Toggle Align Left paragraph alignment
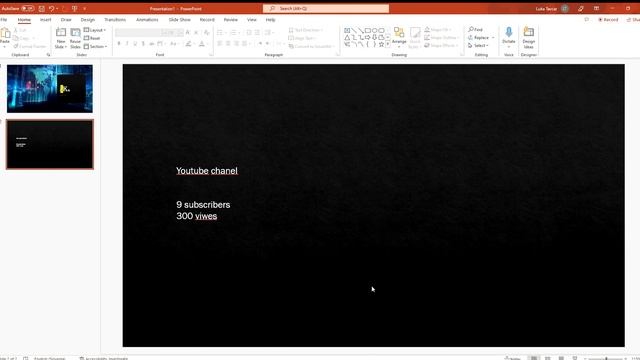The image size is (640, 360). [x=220, y=44]
